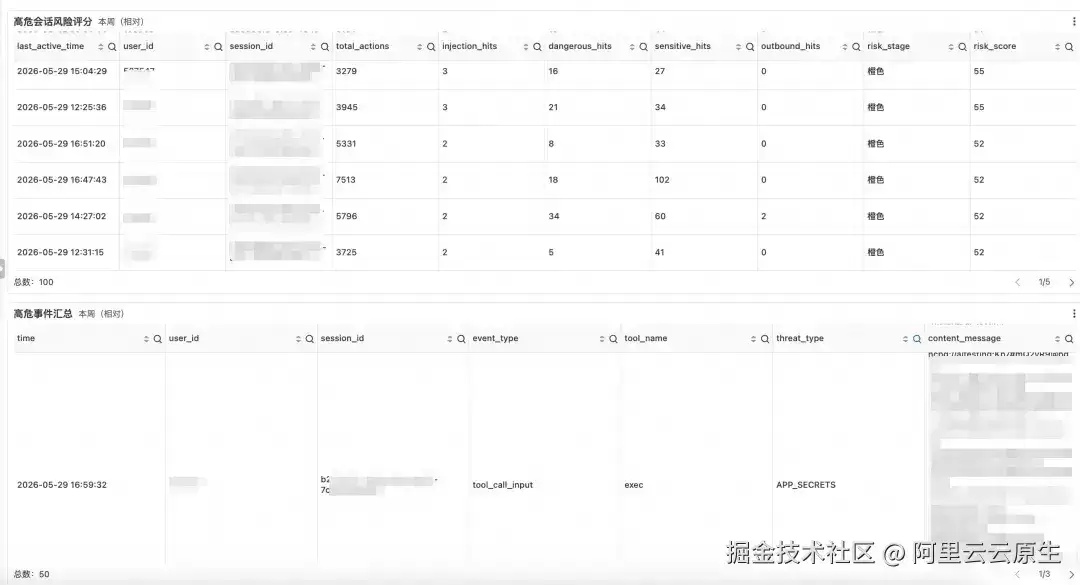The image size is (1080, 585).
Task: Select the row with timestamp 2026-05-29 16:51:20
Action: coord(544,144)
